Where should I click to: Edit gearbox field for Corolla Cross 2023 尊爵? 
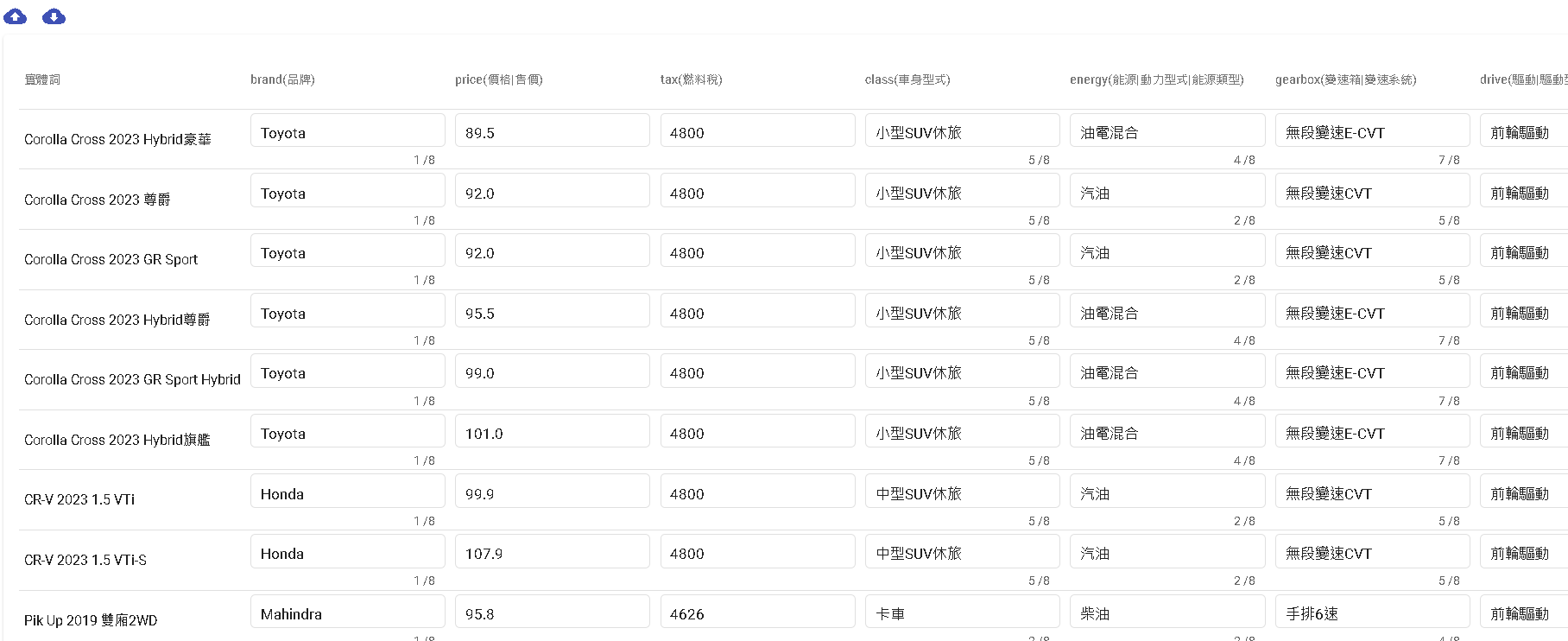(1373, 190)
